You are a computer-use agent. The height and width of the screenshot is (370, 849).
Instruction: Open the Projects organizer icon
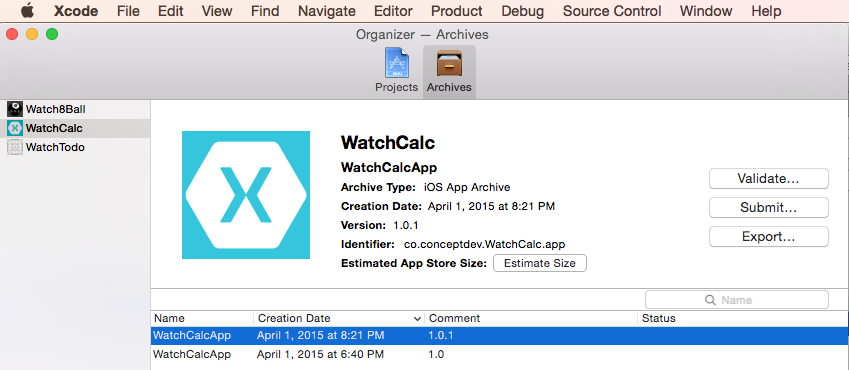(396, 64)
